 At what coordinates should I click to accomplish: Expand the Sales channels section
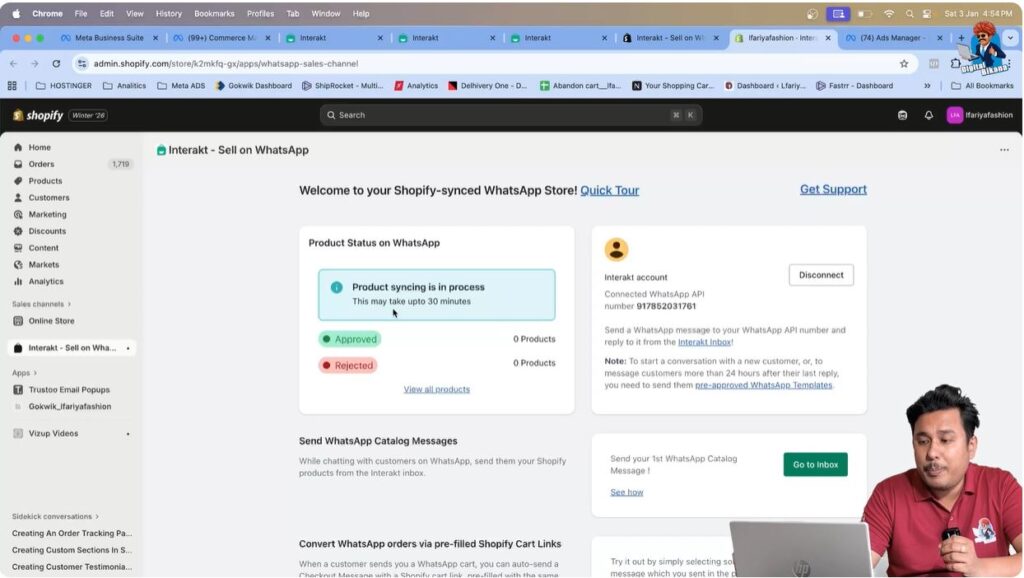click(x=37, y=304)
